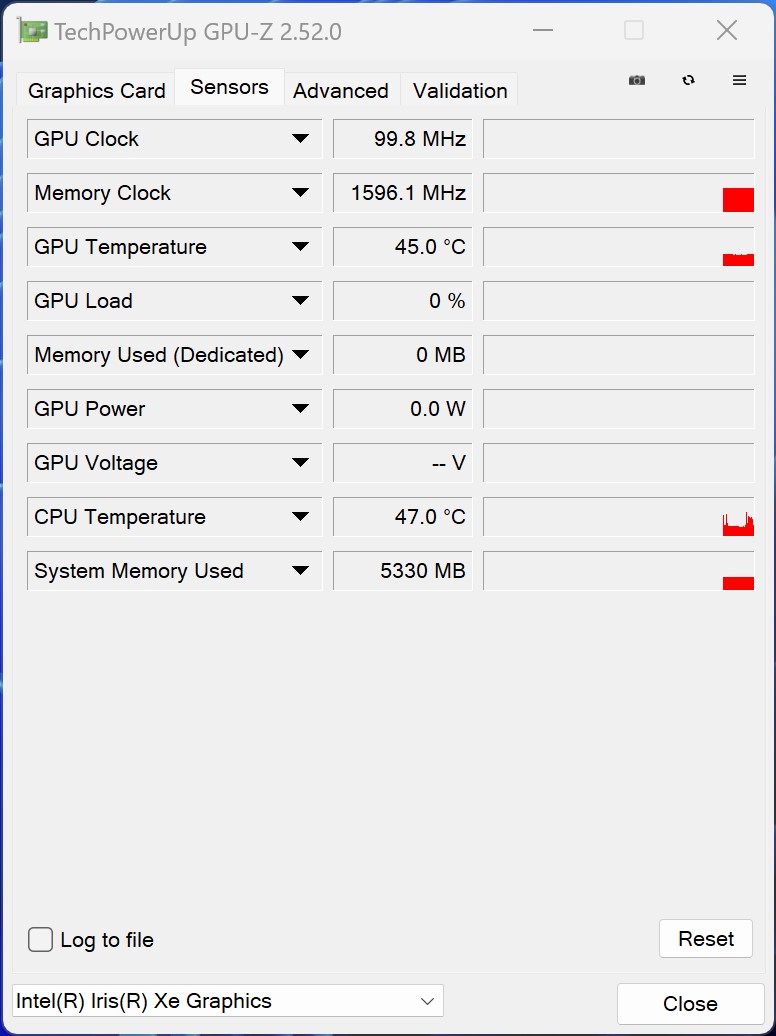Click the Close button at bottom
The height and width of the screenshot is (1036, 776).
coord(690,1004)
